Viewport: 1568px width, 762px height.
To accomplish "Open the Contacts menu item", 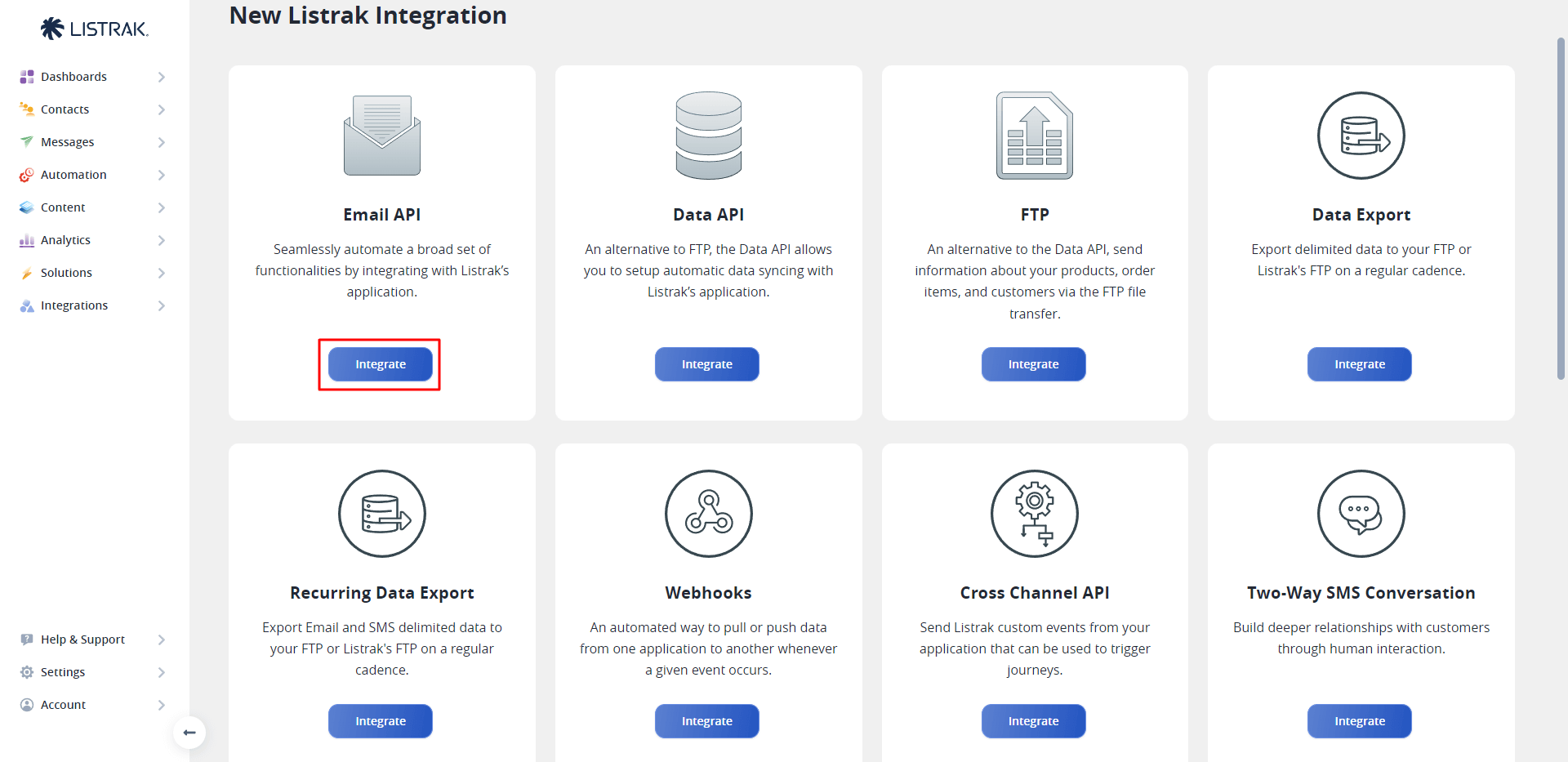I will (x=65, y=109).
